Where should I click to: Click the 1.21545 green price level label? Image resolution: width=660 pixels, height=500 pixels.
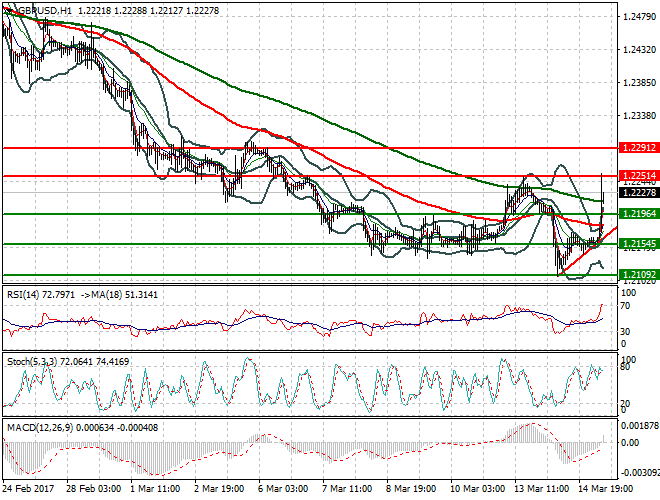pyautogui.click(x=637, y=244)
